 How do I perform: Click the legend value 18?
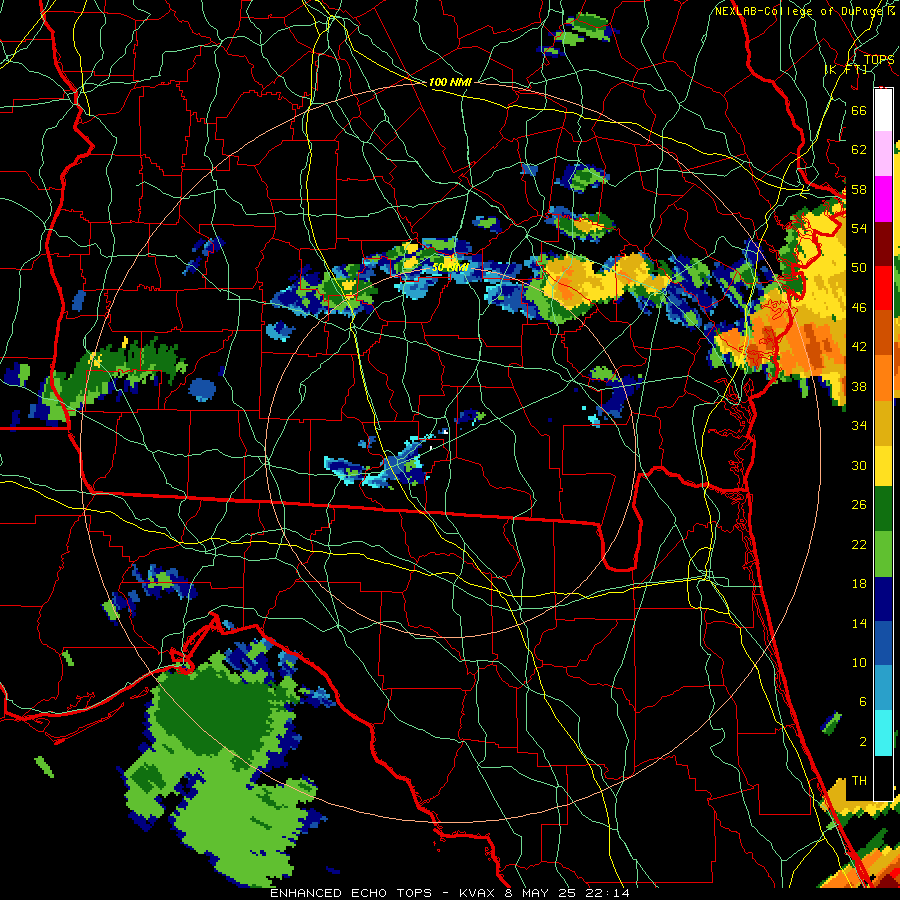pyautogui.click(x=859, y=584)
